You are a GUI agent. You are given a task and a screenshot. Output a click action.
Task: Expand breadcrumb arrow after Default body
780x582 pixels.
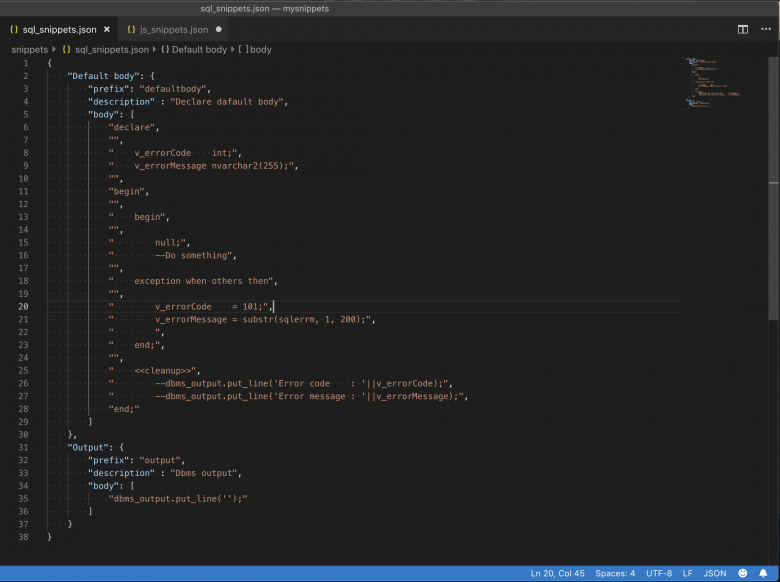[232, 49]
